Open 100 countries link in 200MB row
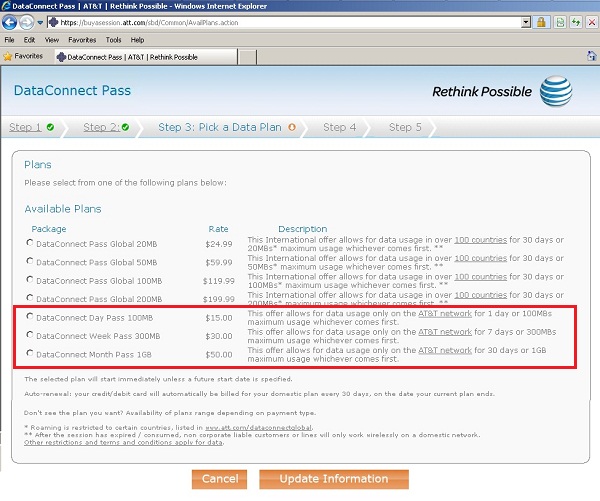The width and height of the screenshot is (600, 501). coord(480,295)
